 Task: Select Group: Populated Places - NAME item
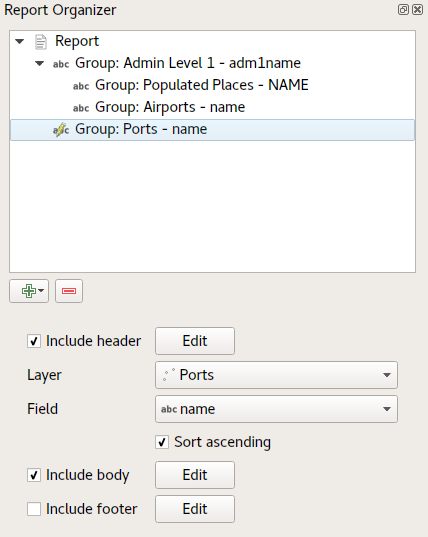point(202,85)
